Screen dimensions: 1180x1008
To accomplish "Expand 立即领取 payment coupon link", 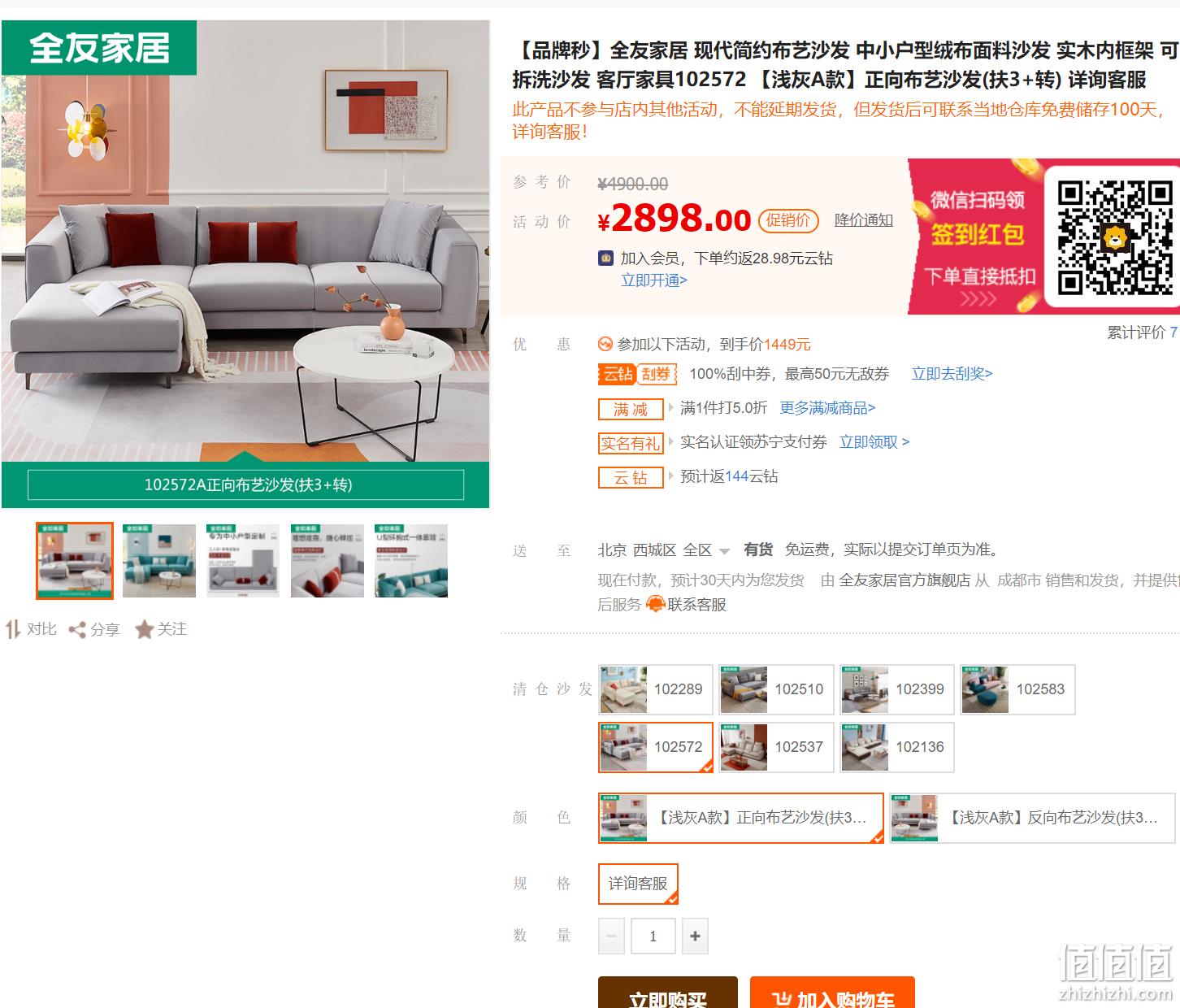I will point(874,442).
